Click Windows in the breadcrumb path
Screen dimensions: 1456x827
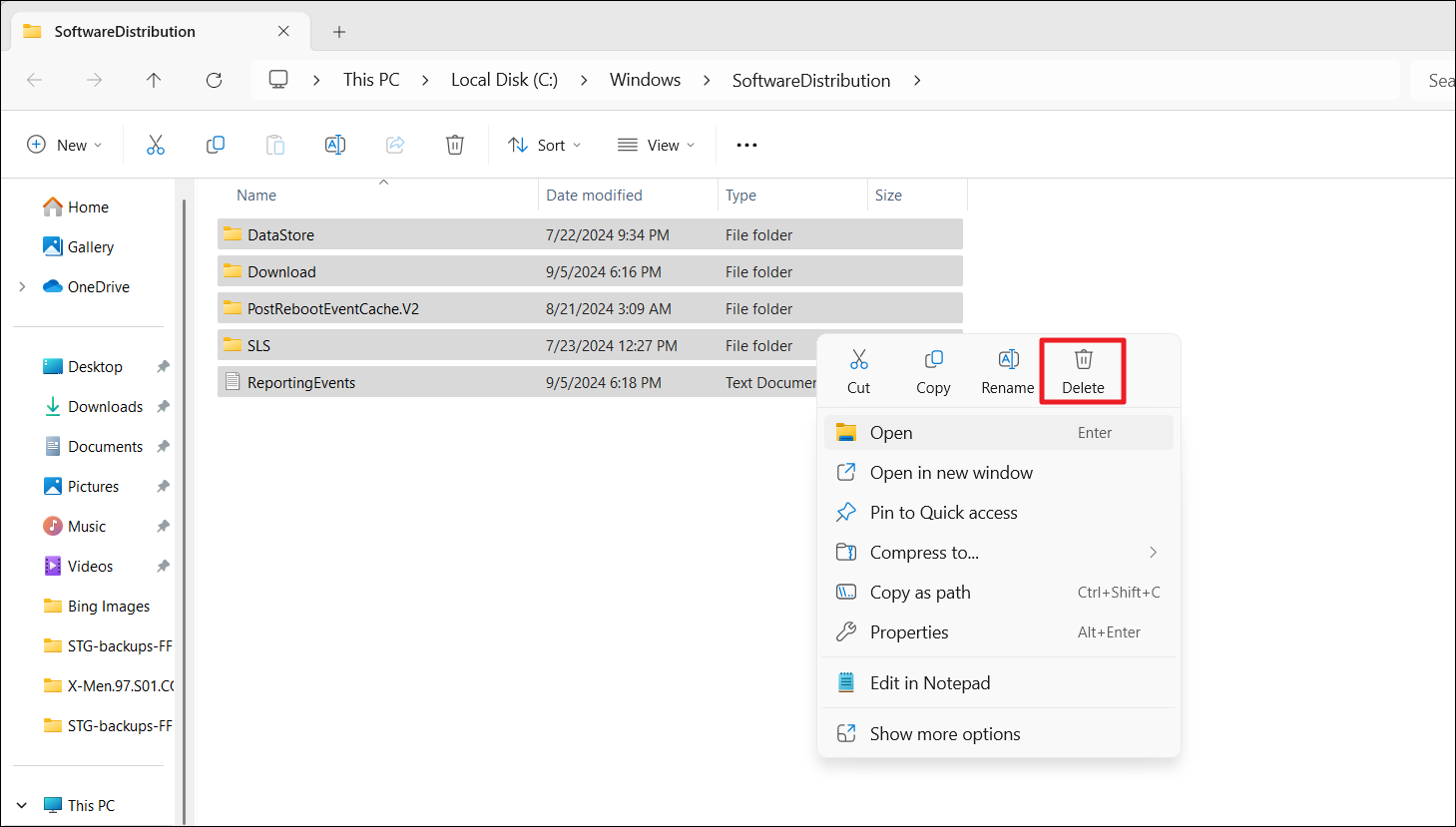pos(645,81)
